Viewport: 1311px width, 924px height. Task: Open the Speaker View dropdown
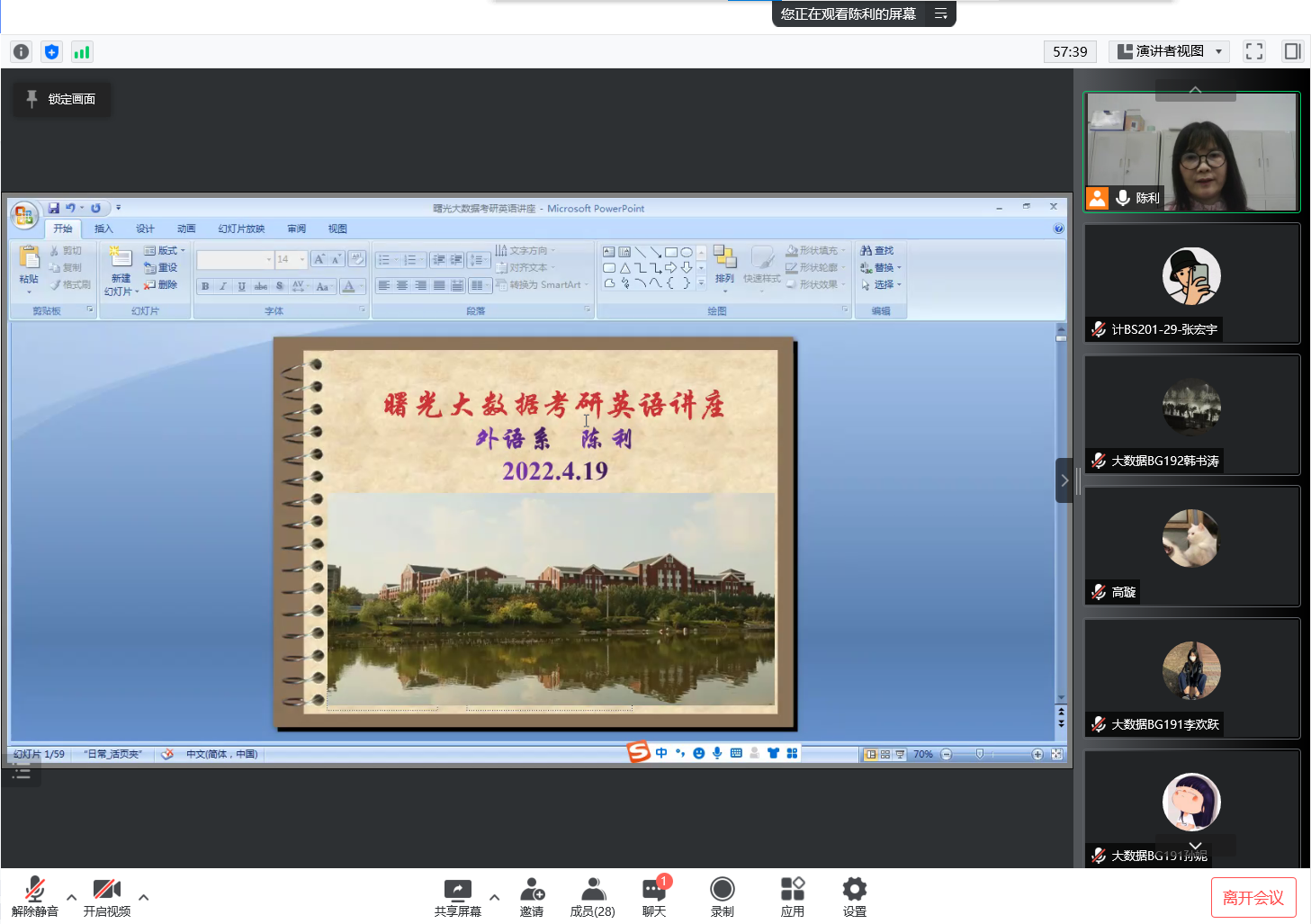(x=1170, y=51)
